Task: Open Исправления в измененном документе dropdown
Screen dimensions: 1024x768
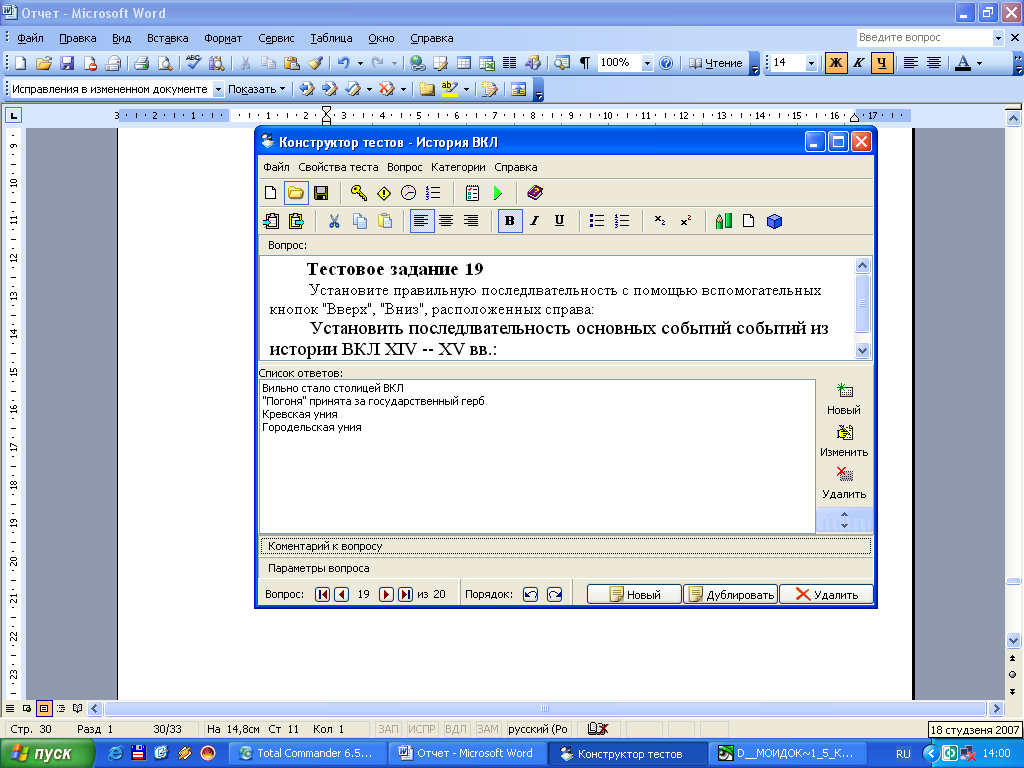Action: tap(218, 89)
